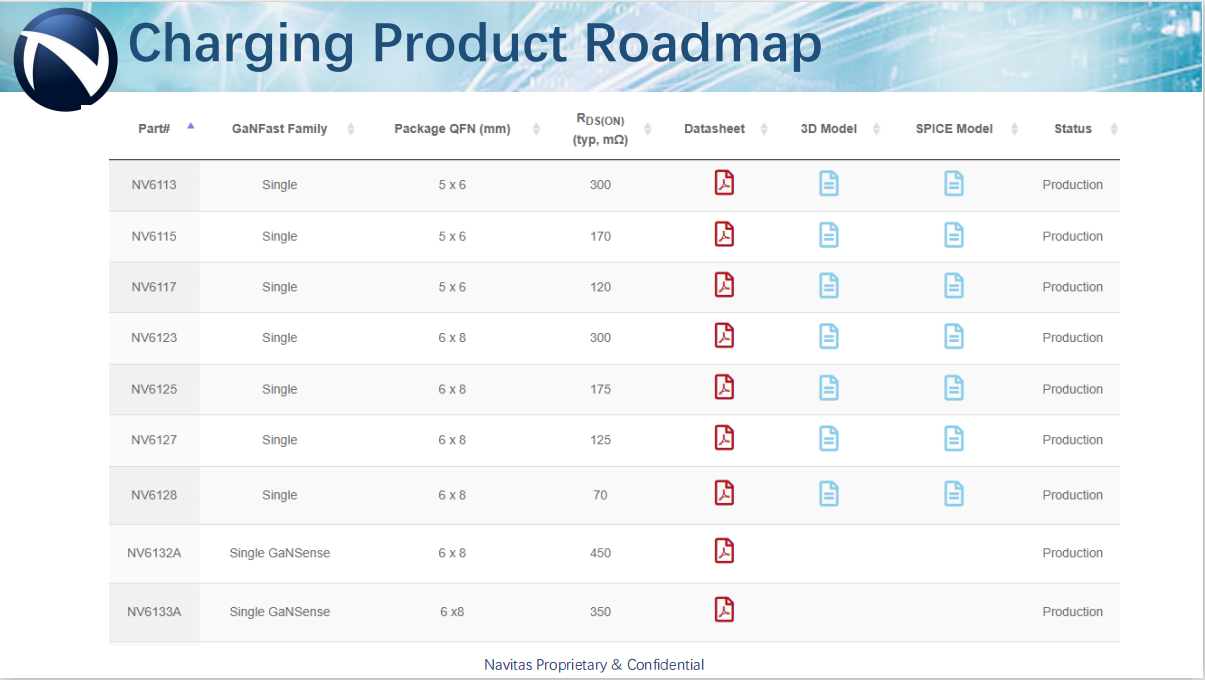Screen dimensions: 1205x680
Task: Sort by Package QFN (mm) column arrows
Action: [536, 129]
